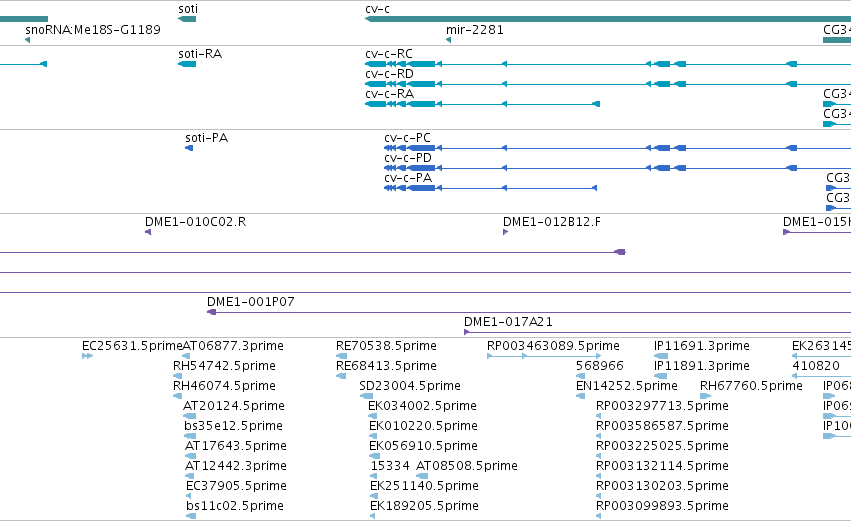Select the cv-c-PC protein label
This screenshot has width=851, height=521.
(407, 138)
